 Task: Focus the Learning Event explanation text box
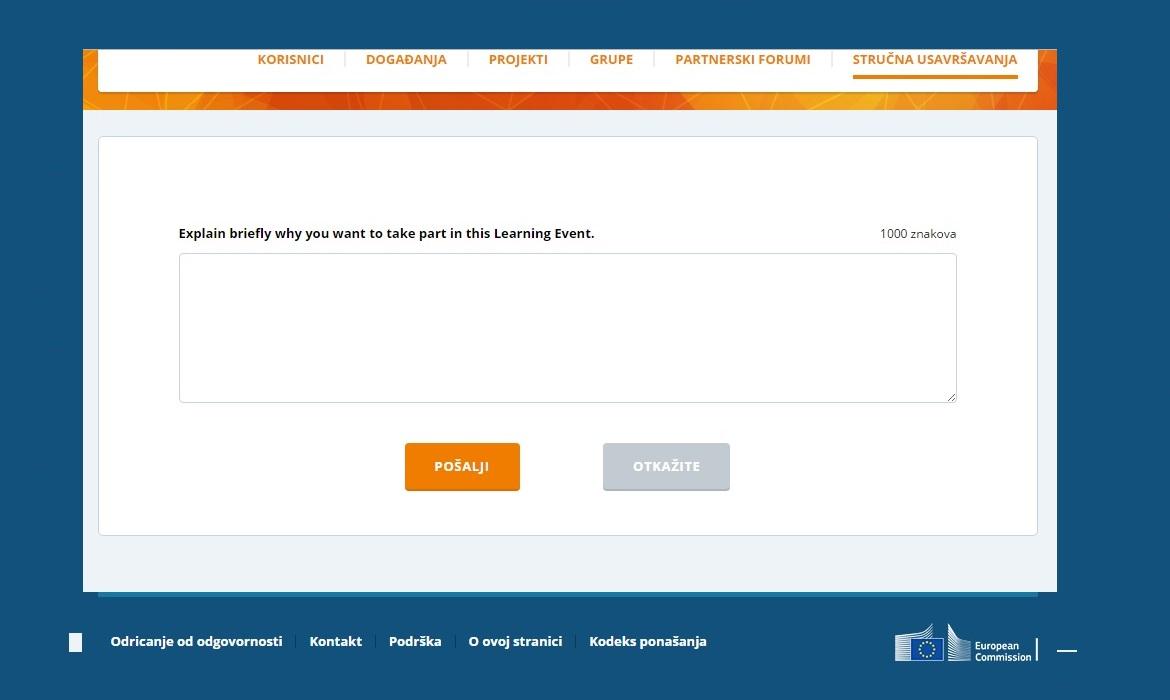[567, 328]
